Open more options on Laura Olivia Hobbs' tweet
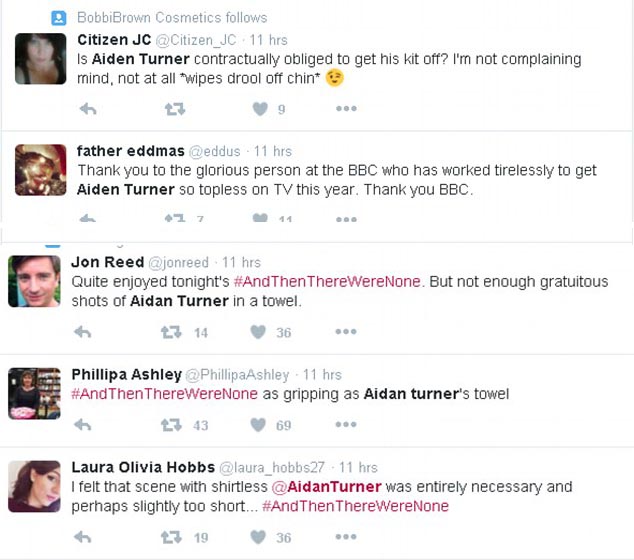 point(346,538)
